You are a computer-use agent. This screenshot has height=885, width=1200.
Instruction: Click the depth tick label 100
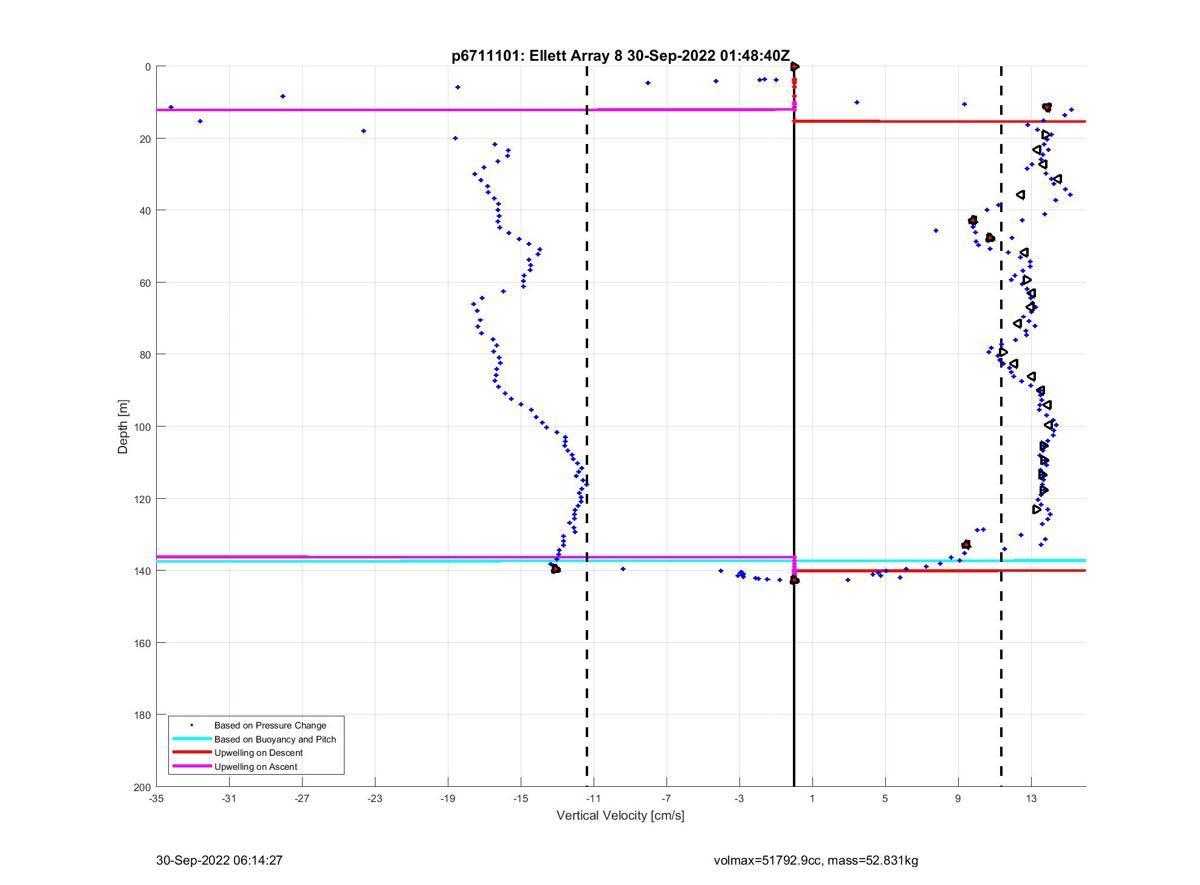pyautogui.click(x=142, y=427)
